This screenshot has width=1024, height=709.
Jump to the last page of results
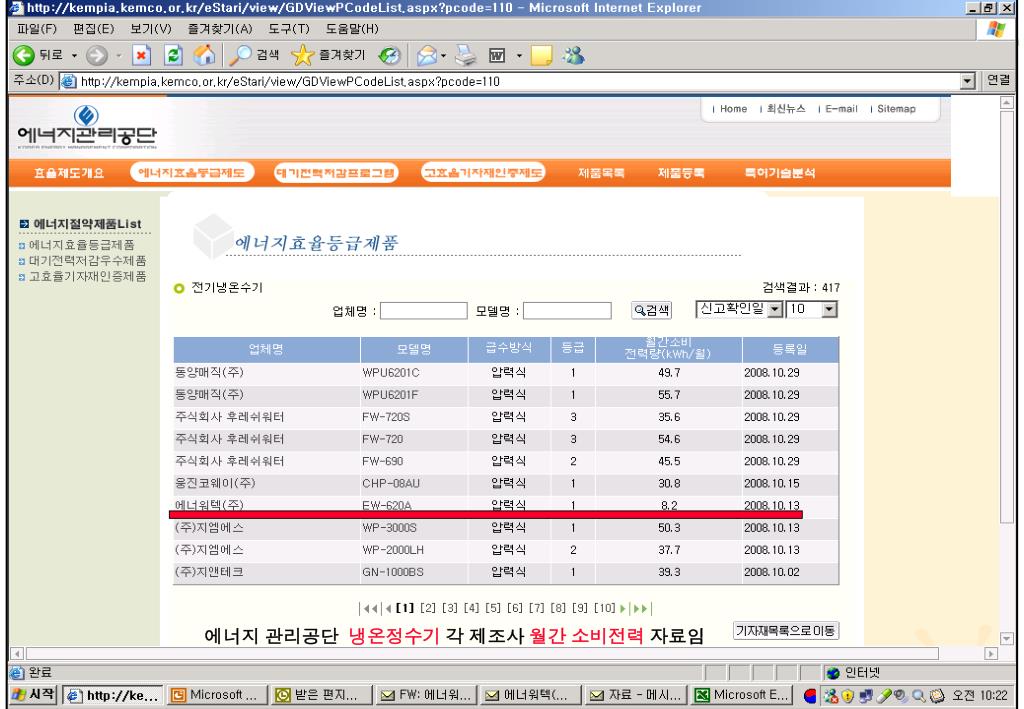[x=642, y=608]
